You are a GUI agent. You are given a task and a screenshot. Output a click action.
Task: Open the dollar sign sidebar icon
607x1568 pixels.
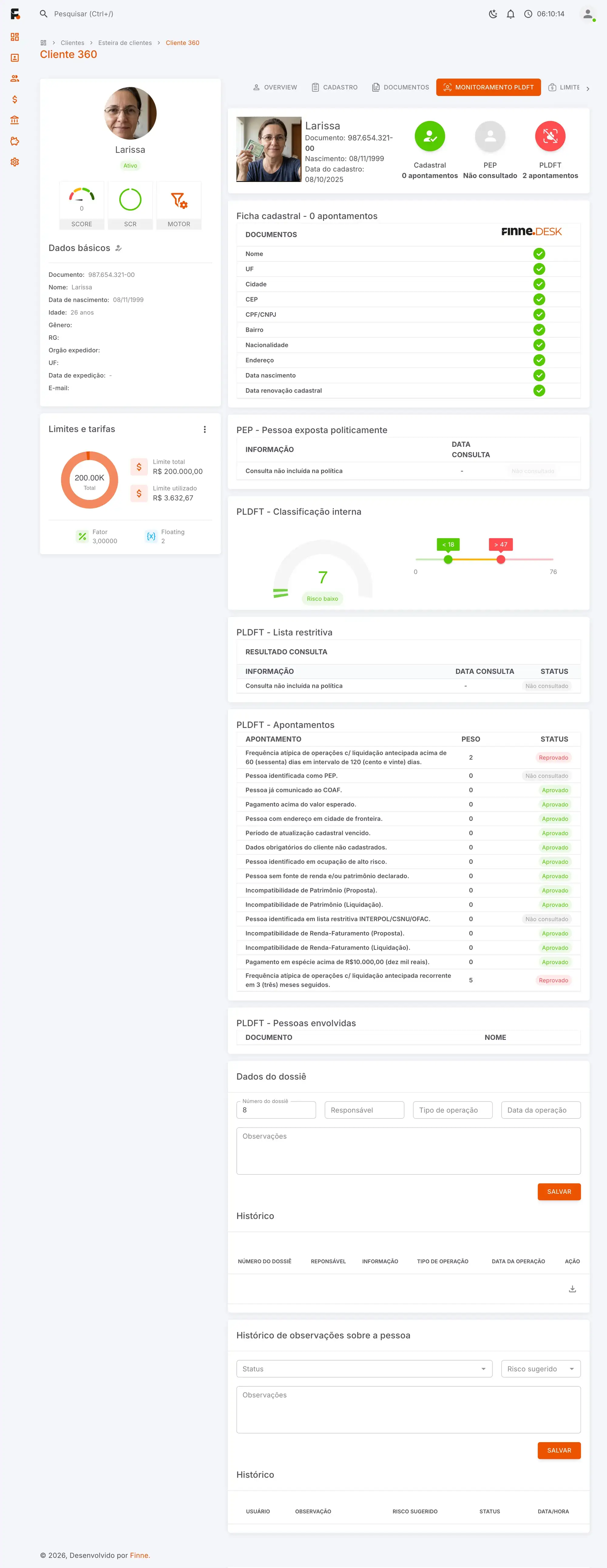pos(15,99)
